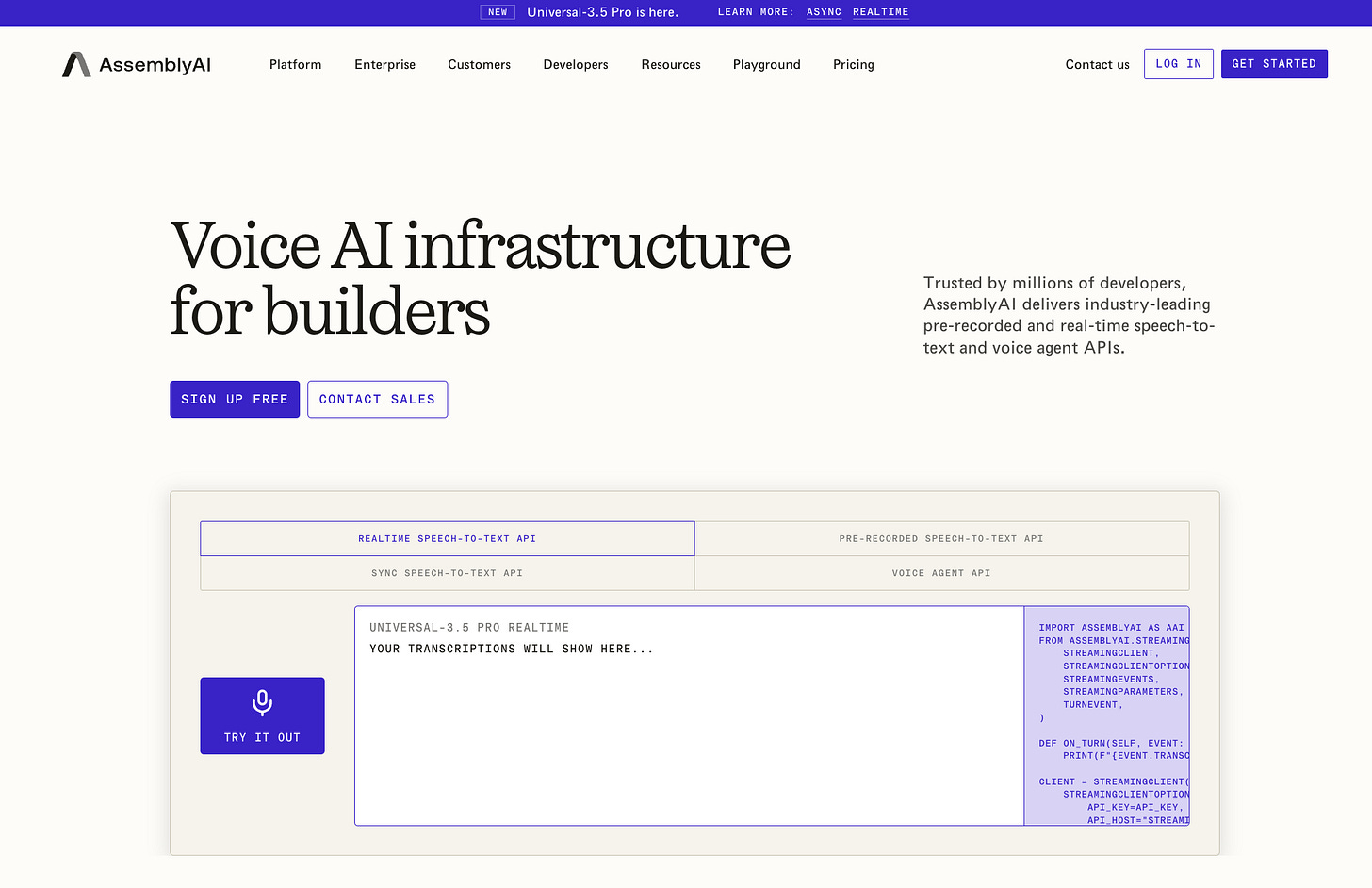Click 'STREAMINGPARAMETERS,' code line
This screenshot has height=888, width=1372.
pos(1123,691)
